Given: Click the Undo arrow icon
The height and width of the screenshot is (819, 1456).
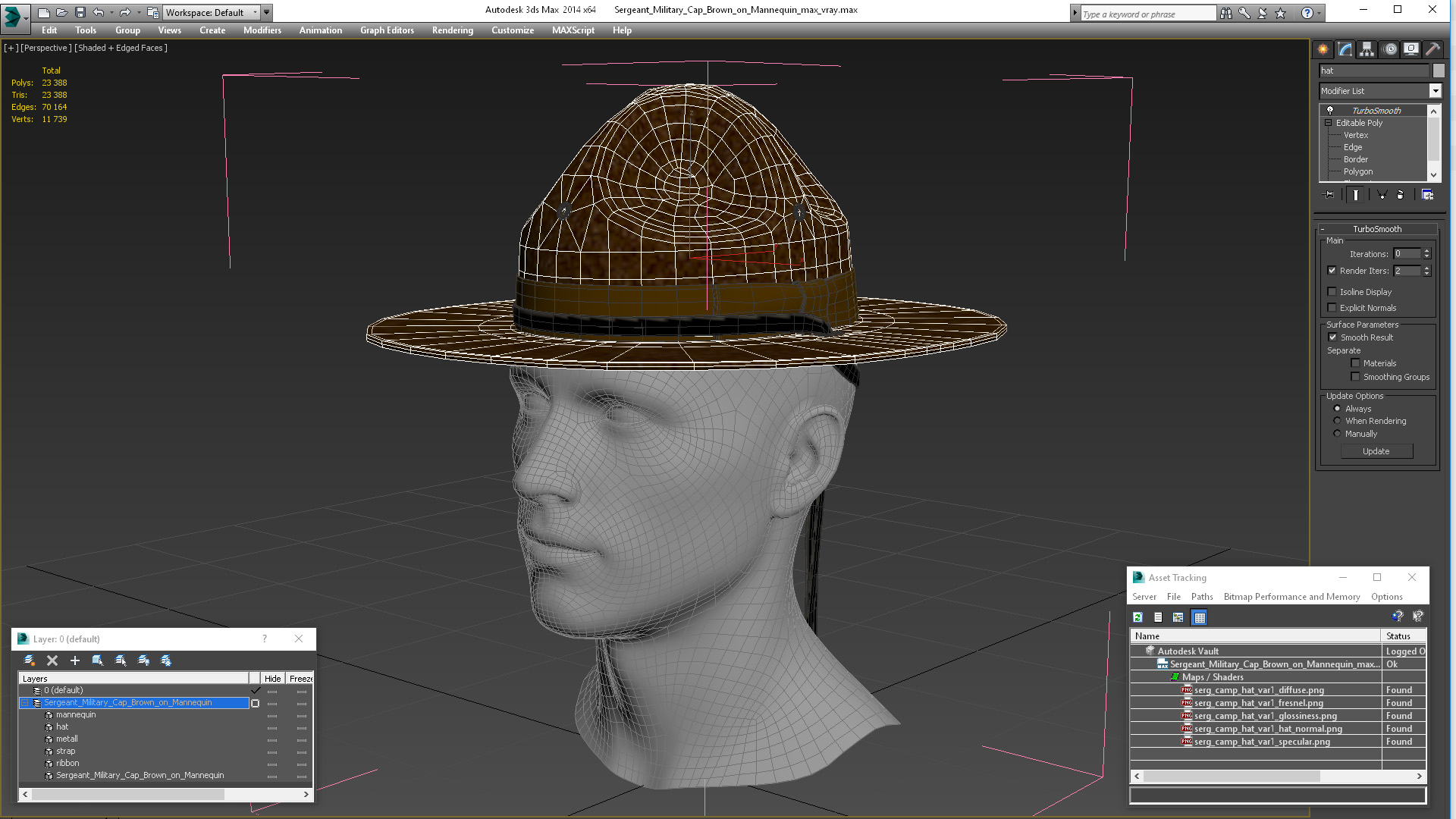Looking at the screenshot, I should [98, 12].
